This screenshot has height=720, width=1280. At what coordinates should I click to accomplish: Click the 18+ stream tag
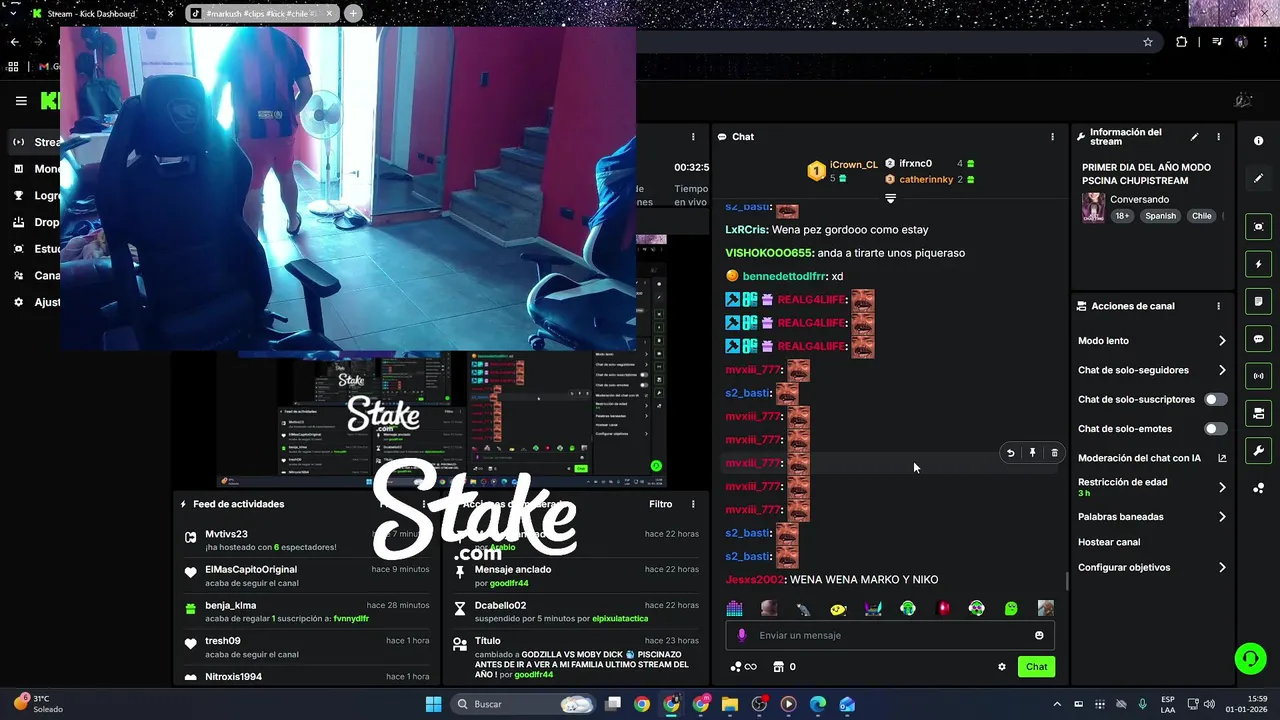point(1122,216)
